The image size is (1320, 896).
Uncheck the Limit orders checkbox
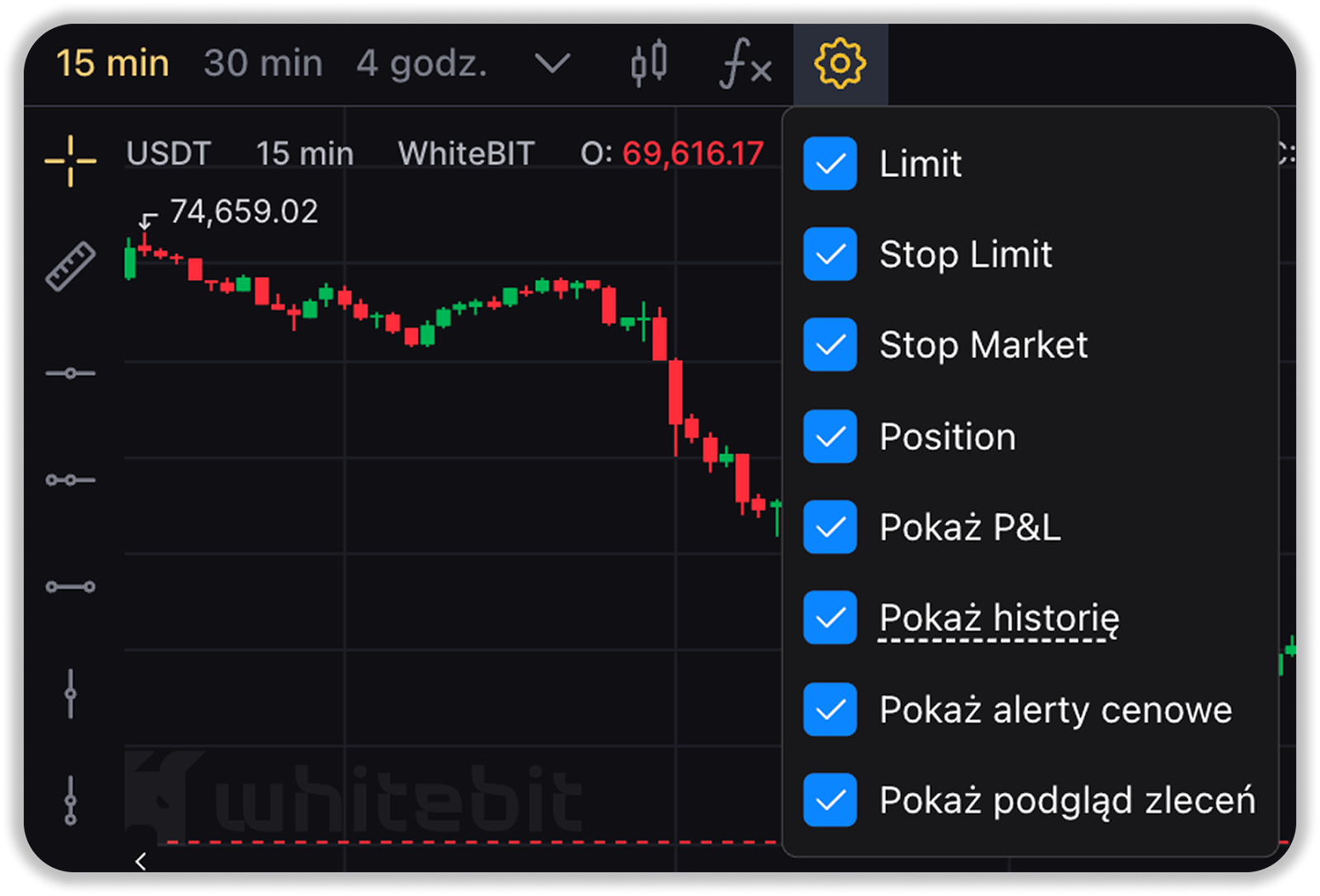coord(830,163)
